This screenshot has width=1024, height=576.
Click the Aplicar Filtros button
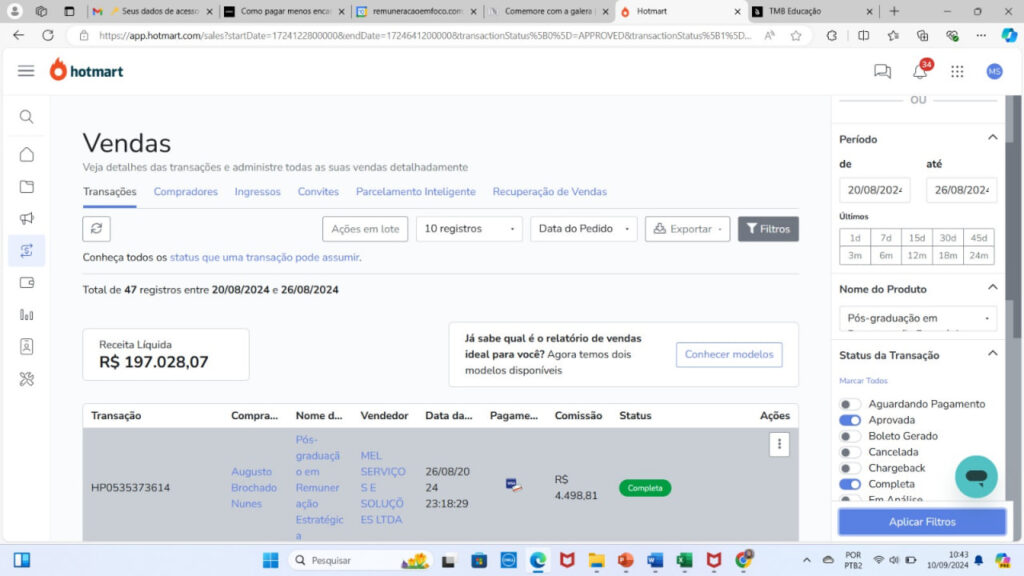click(921, 522)
